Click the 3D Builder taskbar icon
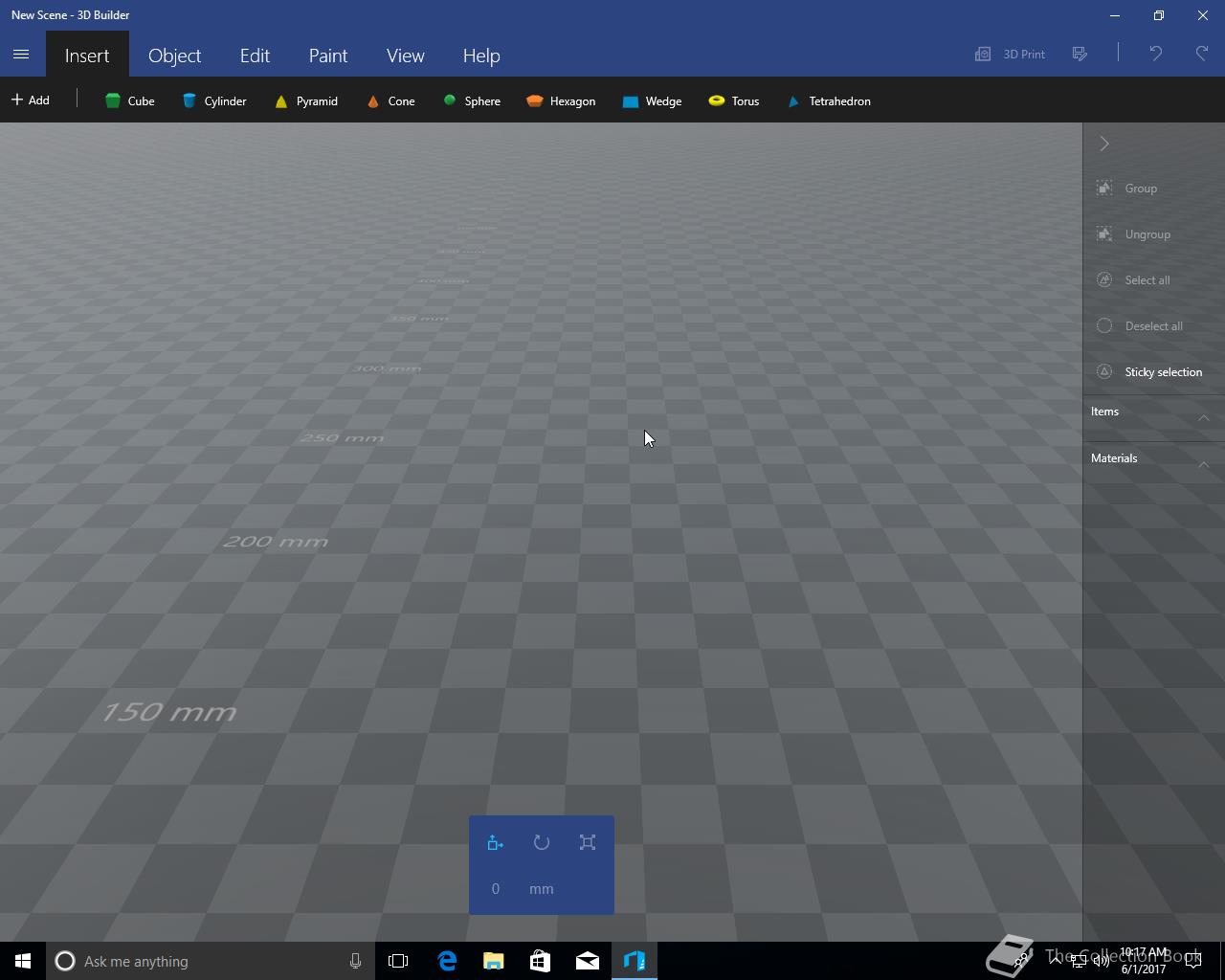The height and width of the screenshot is (980, 1225). [x=635, y=961]
